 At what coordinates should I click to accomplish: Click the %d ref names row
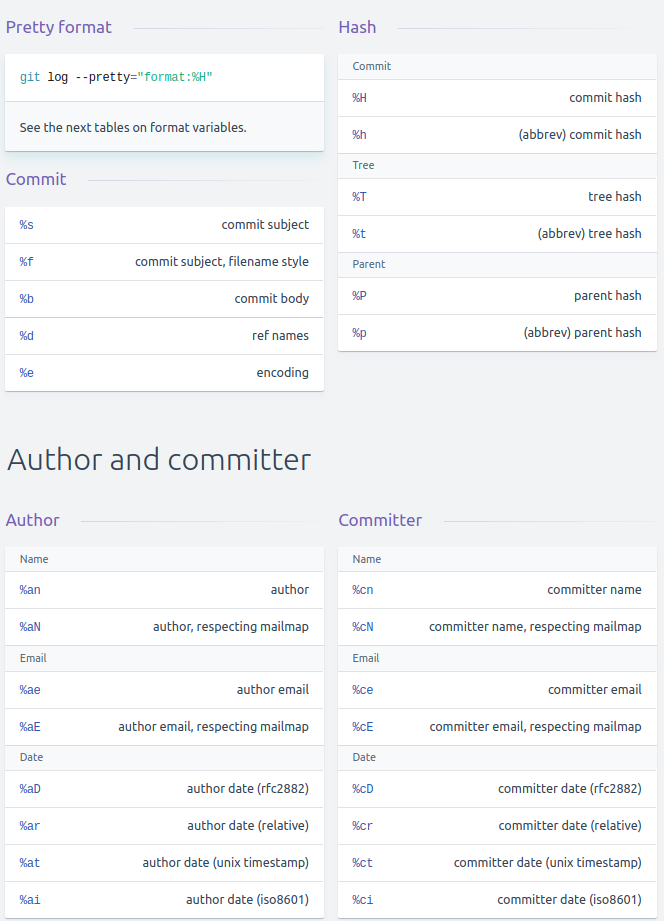(164, 336)
